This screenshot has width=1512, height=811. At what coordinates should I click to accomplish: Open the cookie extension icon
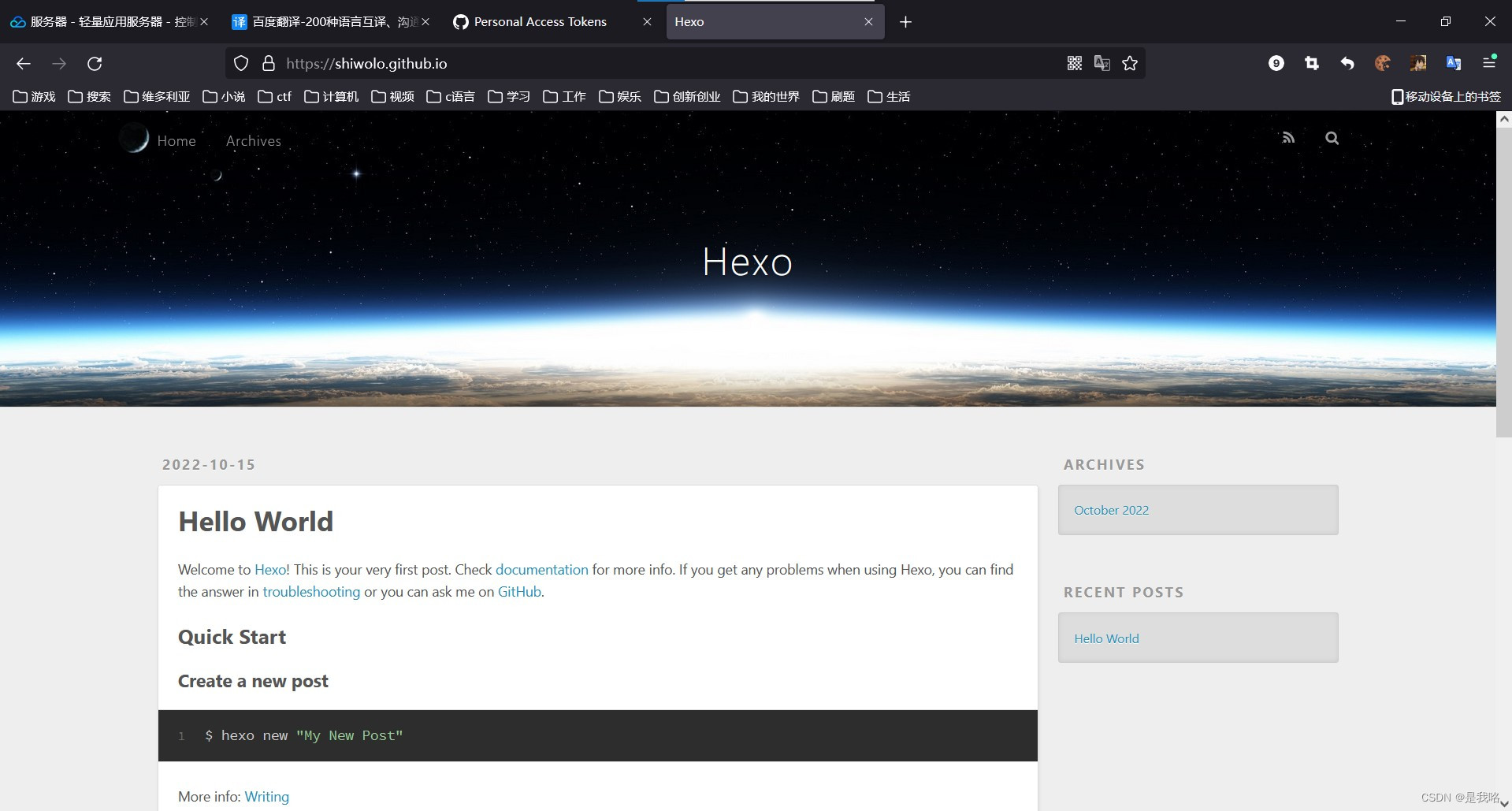click(x=1383, y=63)
